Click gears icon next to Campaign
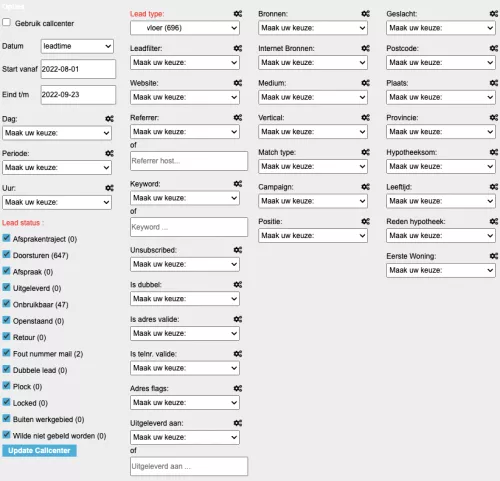Viewport: 500px width, 481px height. coord(366,187)
